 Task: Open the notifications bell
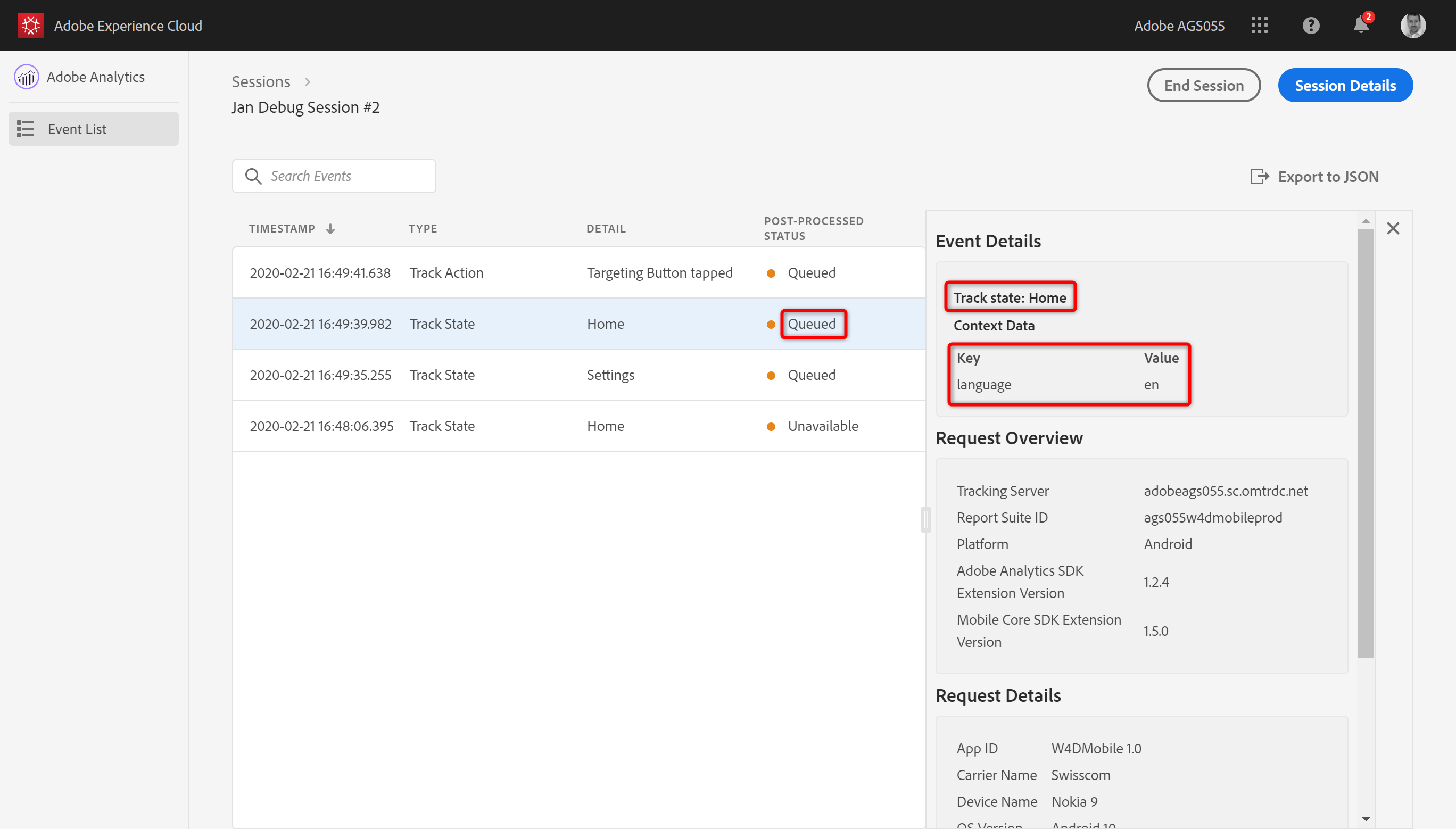[1360, 26]
